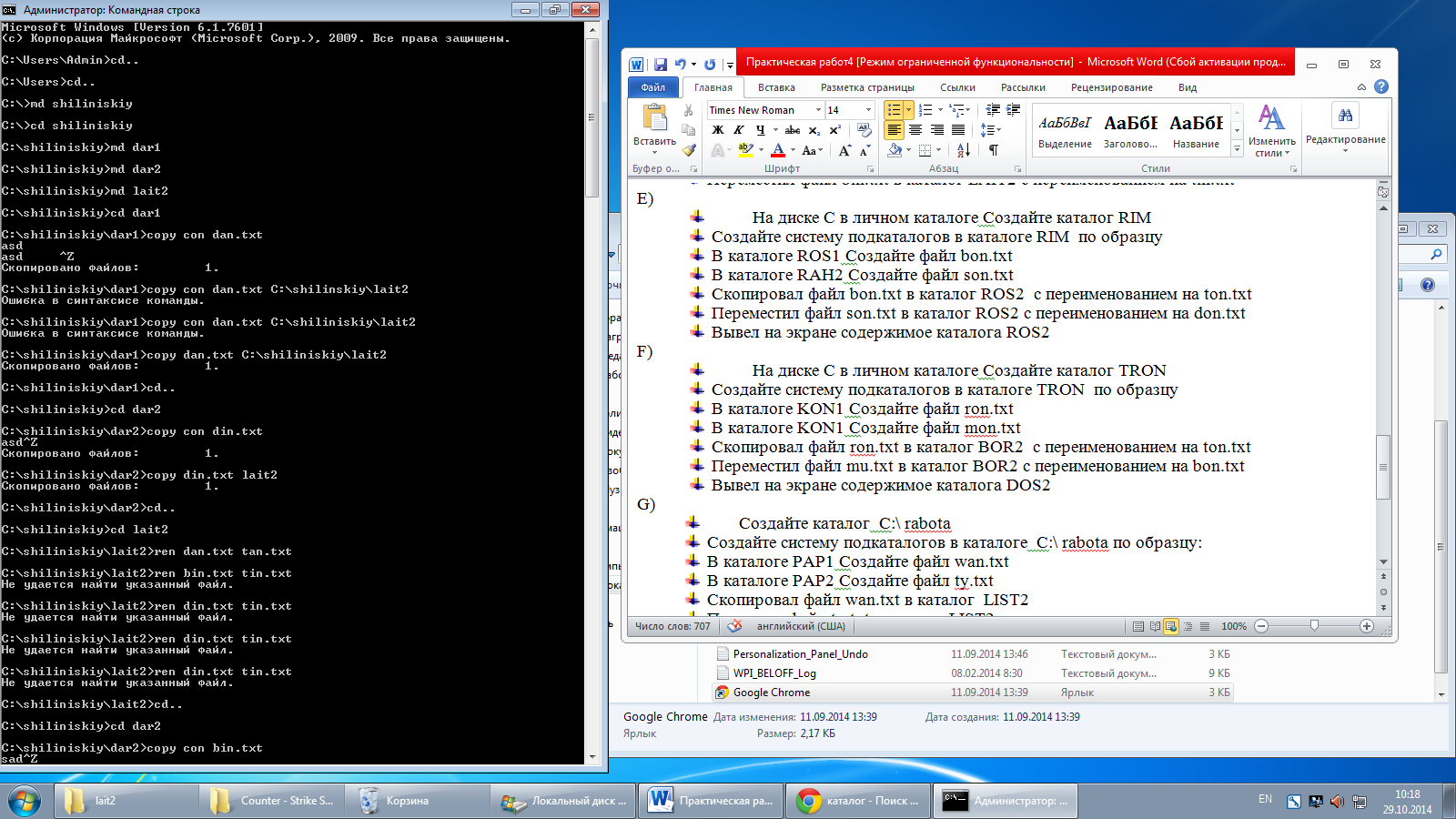This screenshot has width=1456, height=819.
Task: Apply Заголово... heading style
Action: pos(1130,130)
